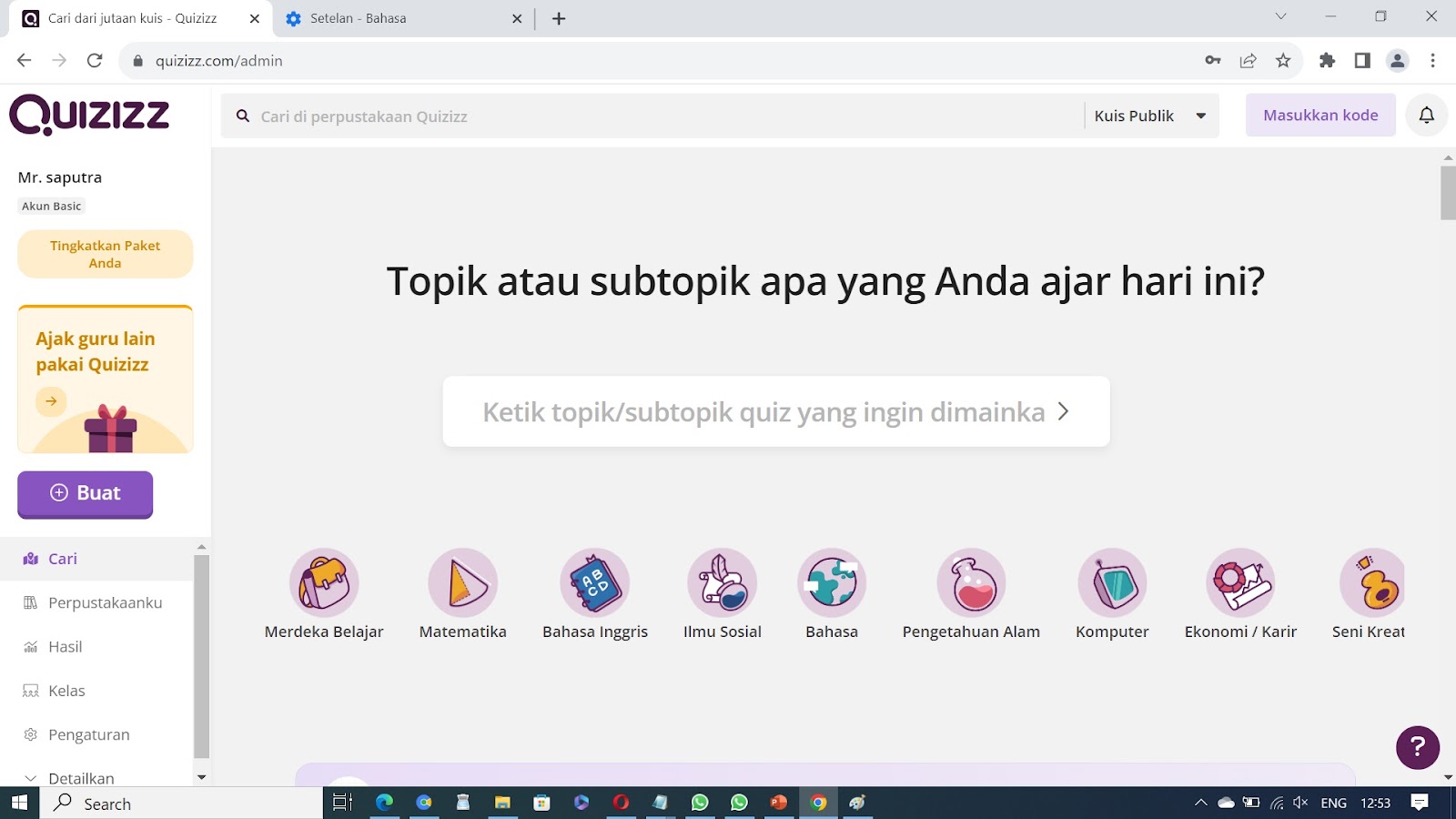This screenshot has height=819, width=1456.
Task: Open File Explorer from the taskbar
Action: [502, 803]
